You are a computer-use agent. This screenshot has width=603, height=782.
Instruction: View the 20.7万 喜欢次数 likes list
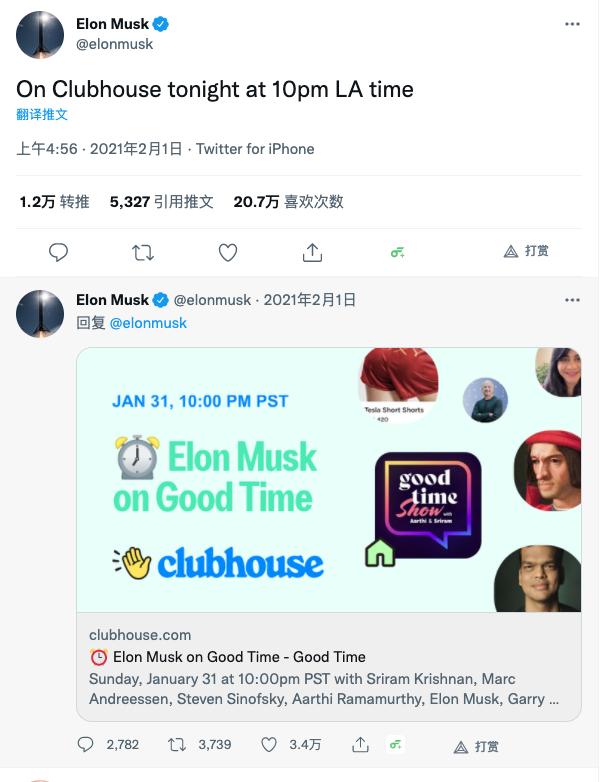(x=288, y=202)
